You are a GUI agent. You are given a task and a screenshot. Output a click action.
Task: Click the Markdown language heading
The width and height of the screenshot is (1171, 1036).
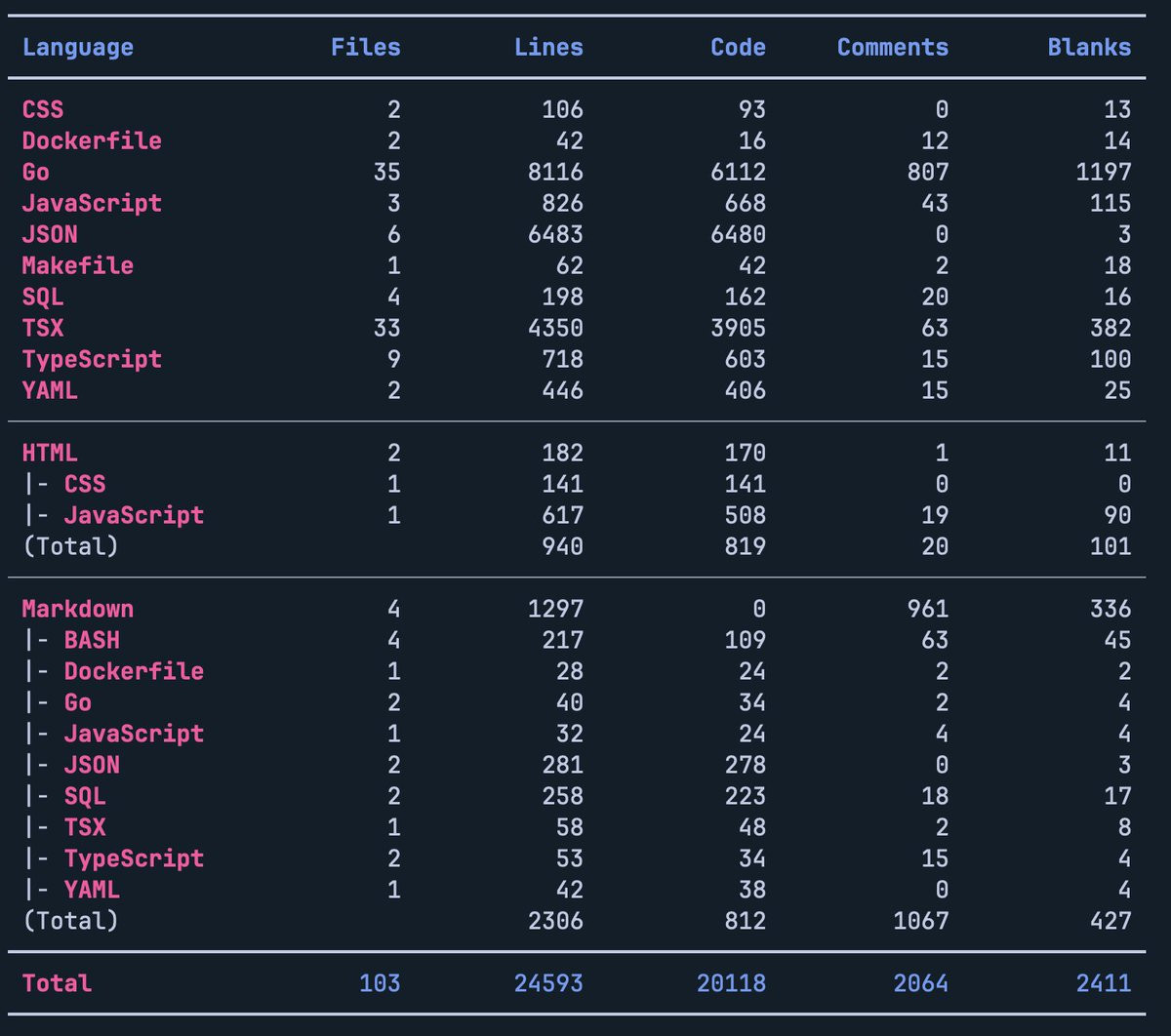coord(78,609)
